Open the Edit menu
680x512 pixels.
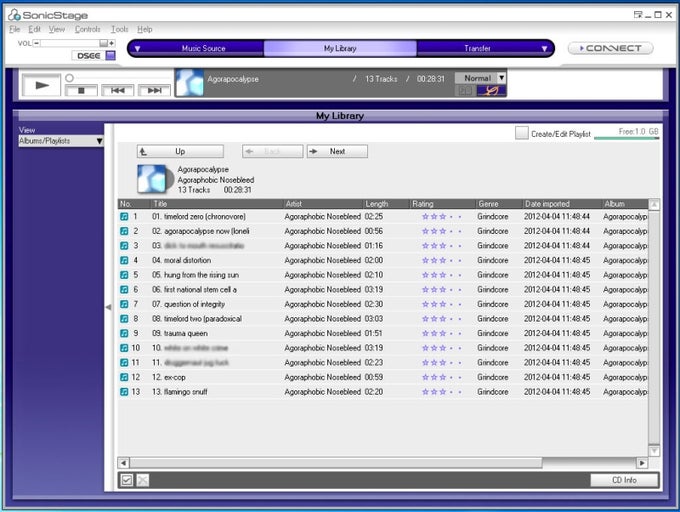click(x=34, y=29)
